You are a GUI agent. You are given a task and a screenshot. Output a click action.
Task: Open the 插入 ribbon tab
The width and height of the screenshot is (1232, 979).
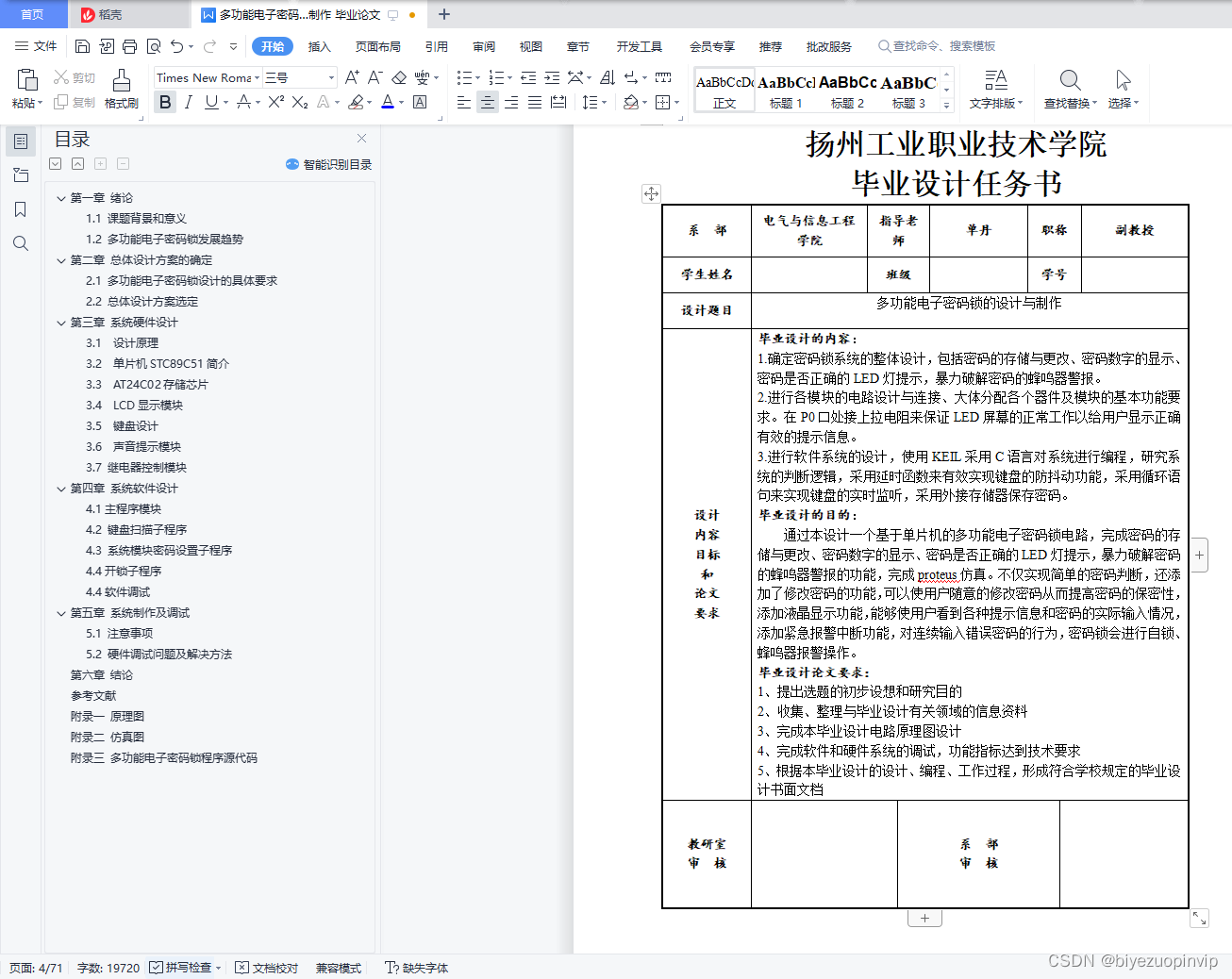[x=320, y=46]
